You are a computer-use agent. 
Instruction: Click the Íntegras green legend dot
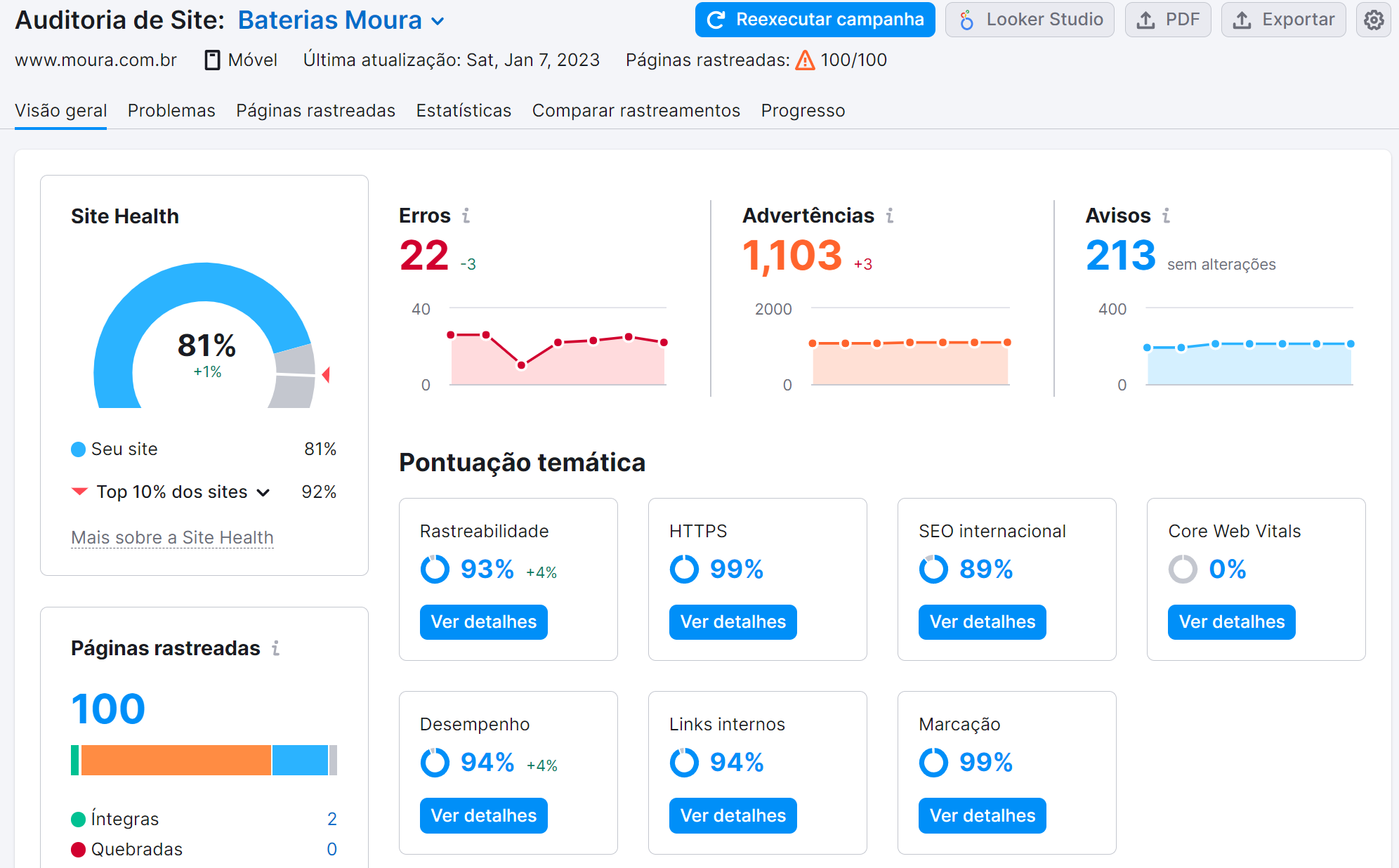coord(78,819)
